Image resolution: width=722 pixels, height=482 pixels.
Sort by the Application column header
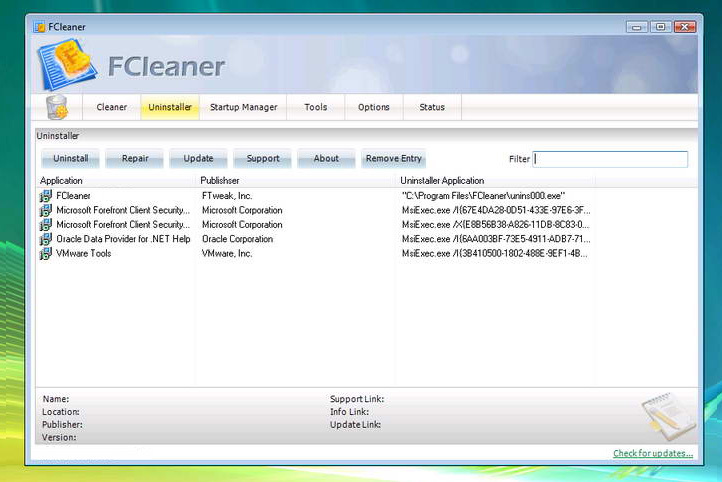(x=116, y=180)
